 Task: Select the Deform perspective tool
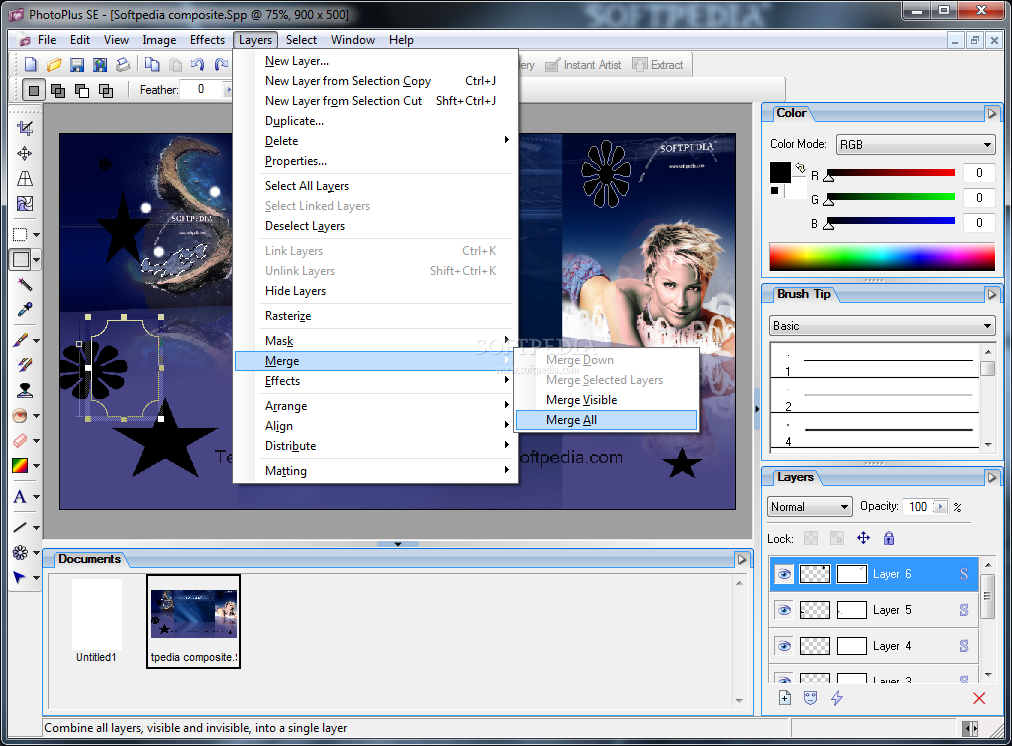click(x=25, y=178)
